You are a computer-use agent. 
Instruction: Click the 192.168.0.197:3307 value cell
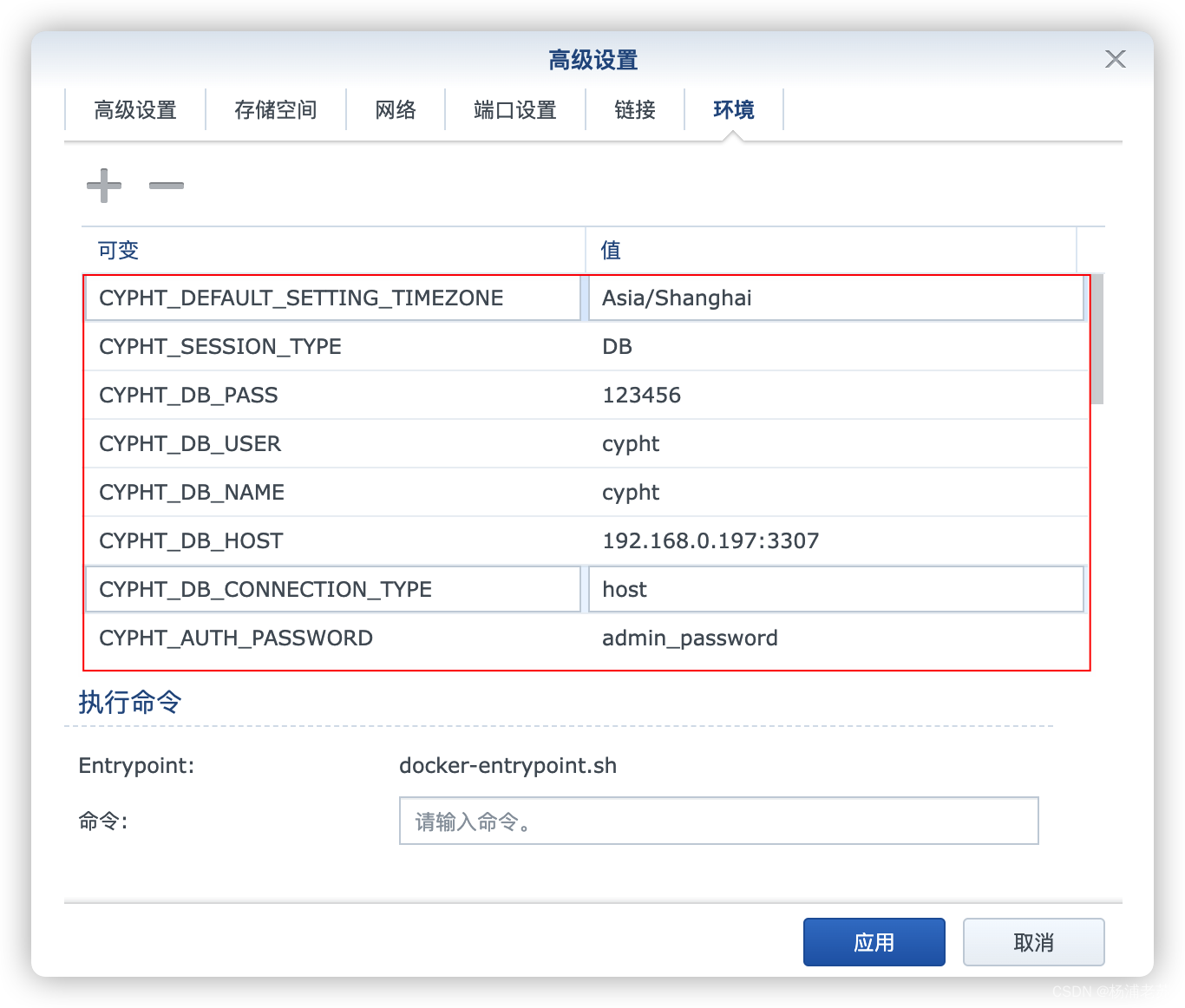[837, 541]
